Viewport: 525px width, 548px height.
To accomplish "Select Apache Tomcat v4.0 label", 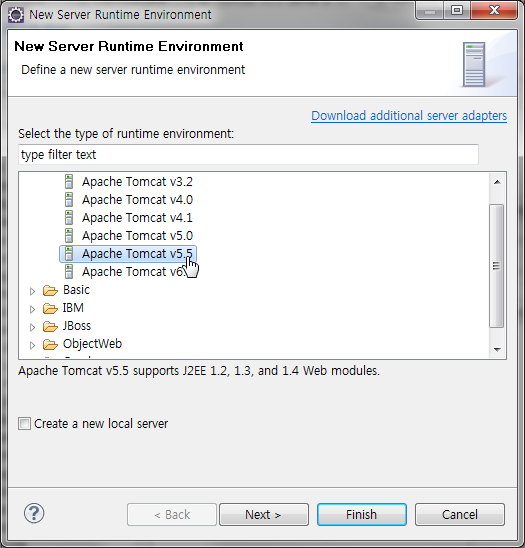I will pos(137,200).
